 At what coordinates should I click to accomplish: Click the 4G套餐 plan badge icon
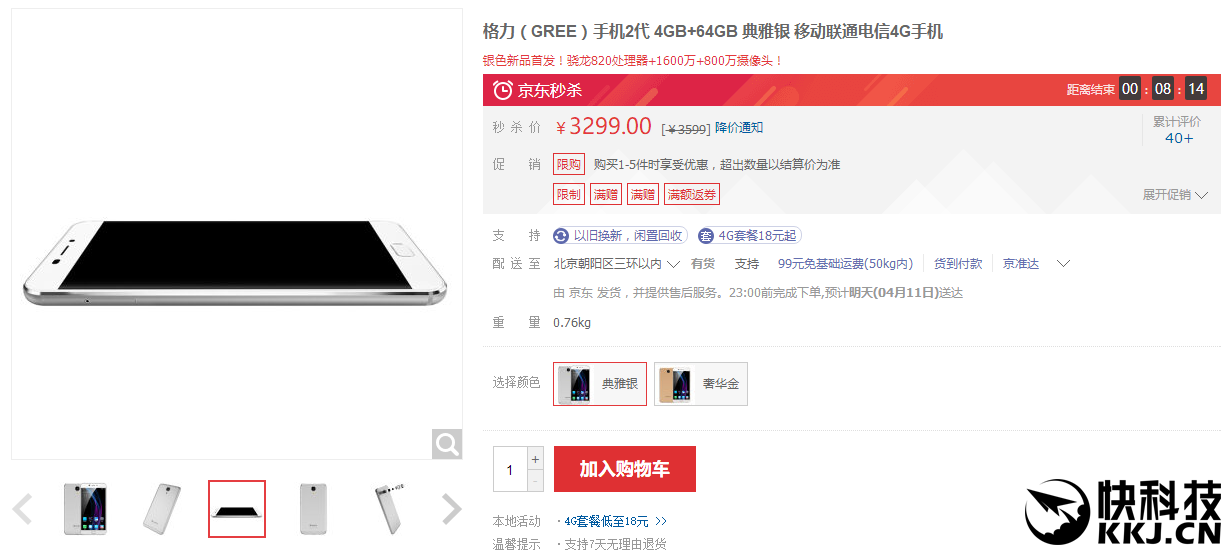(x=706, y=236)
